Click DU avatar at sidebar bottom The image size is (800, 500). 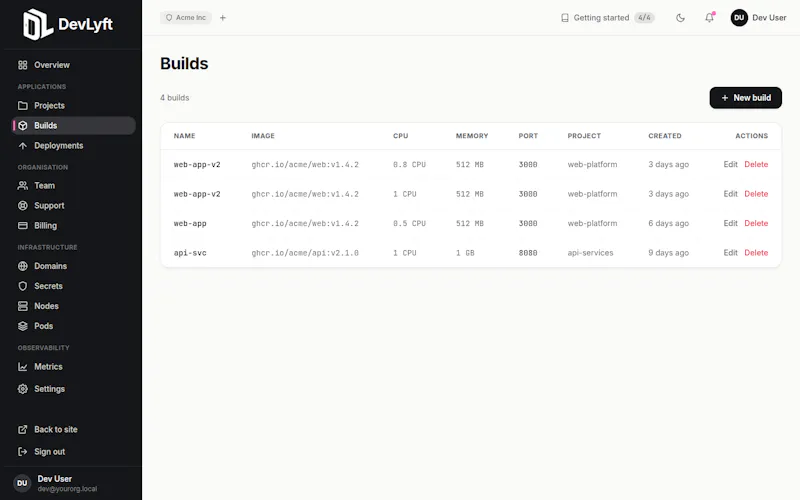click(x=22, y=483)
